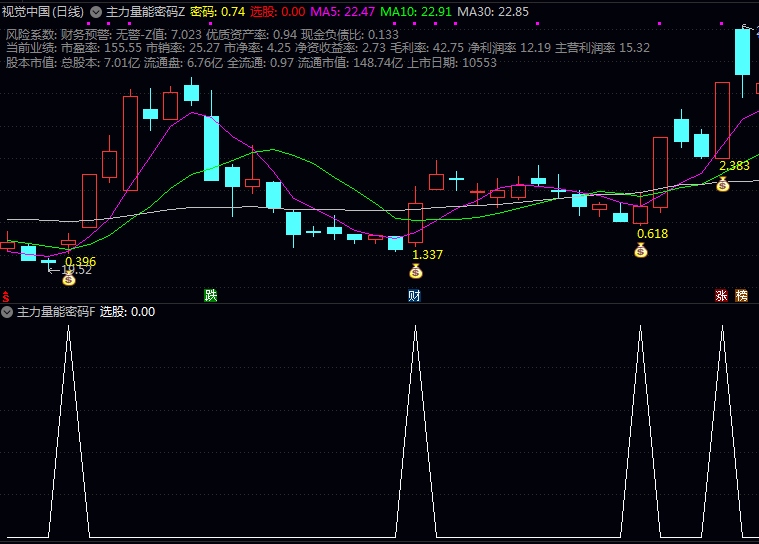Click the money bag icon below 0.618
Viewport: 759px width, 544px height.
(641, 250)
